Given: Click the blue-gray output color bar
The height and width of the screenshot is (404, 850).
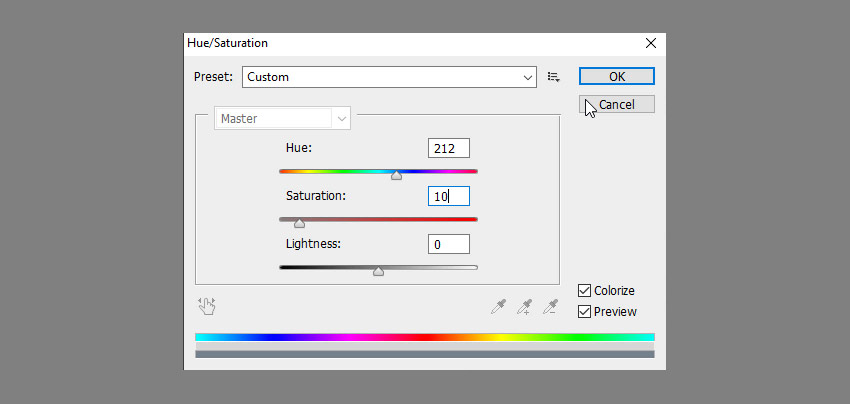Looking at the screenshot, I should click(x=424, y=354).
